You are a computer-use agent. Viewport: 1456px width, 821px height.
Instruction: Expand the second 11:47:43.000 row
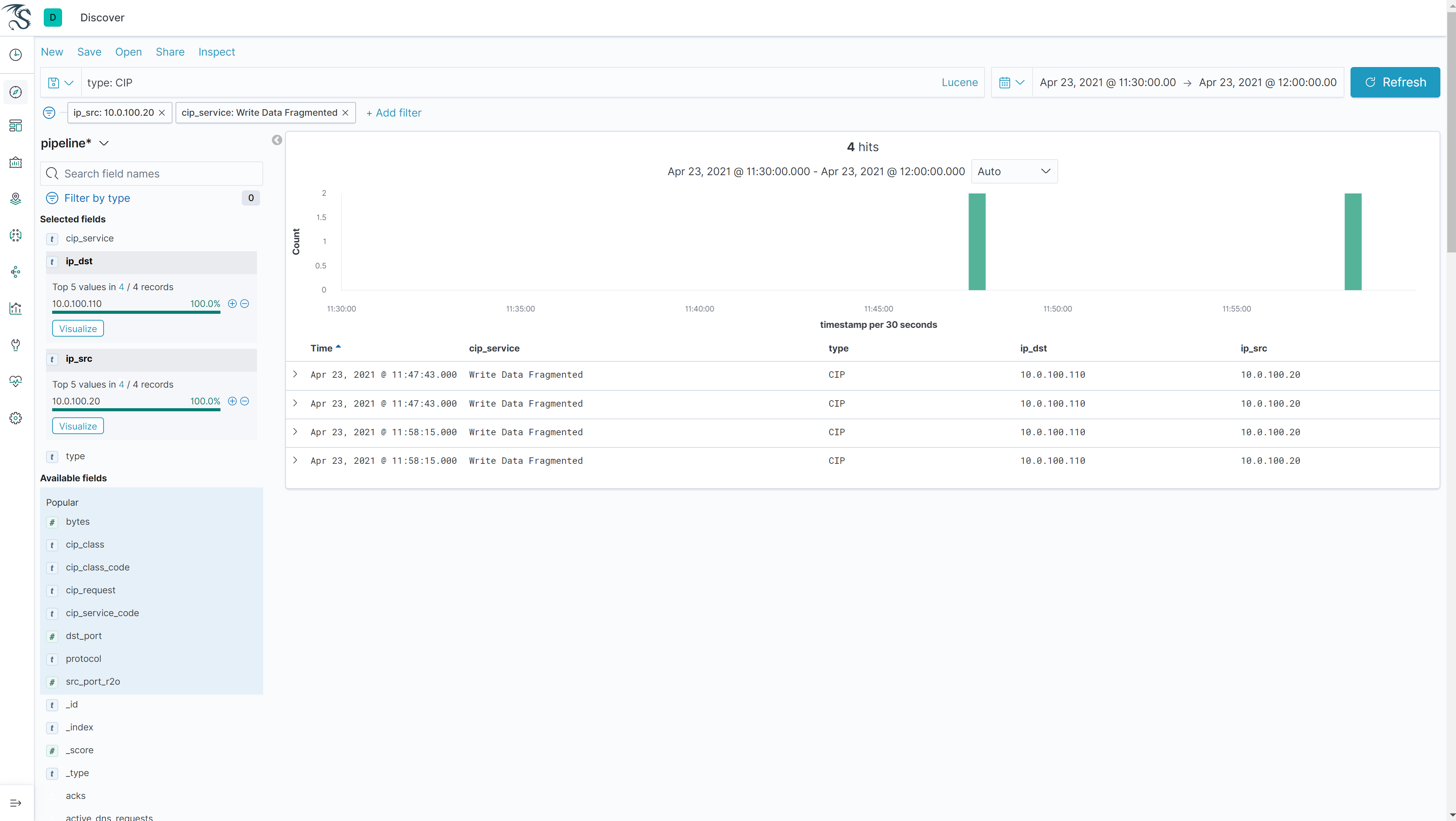click(x=295, y=403)
